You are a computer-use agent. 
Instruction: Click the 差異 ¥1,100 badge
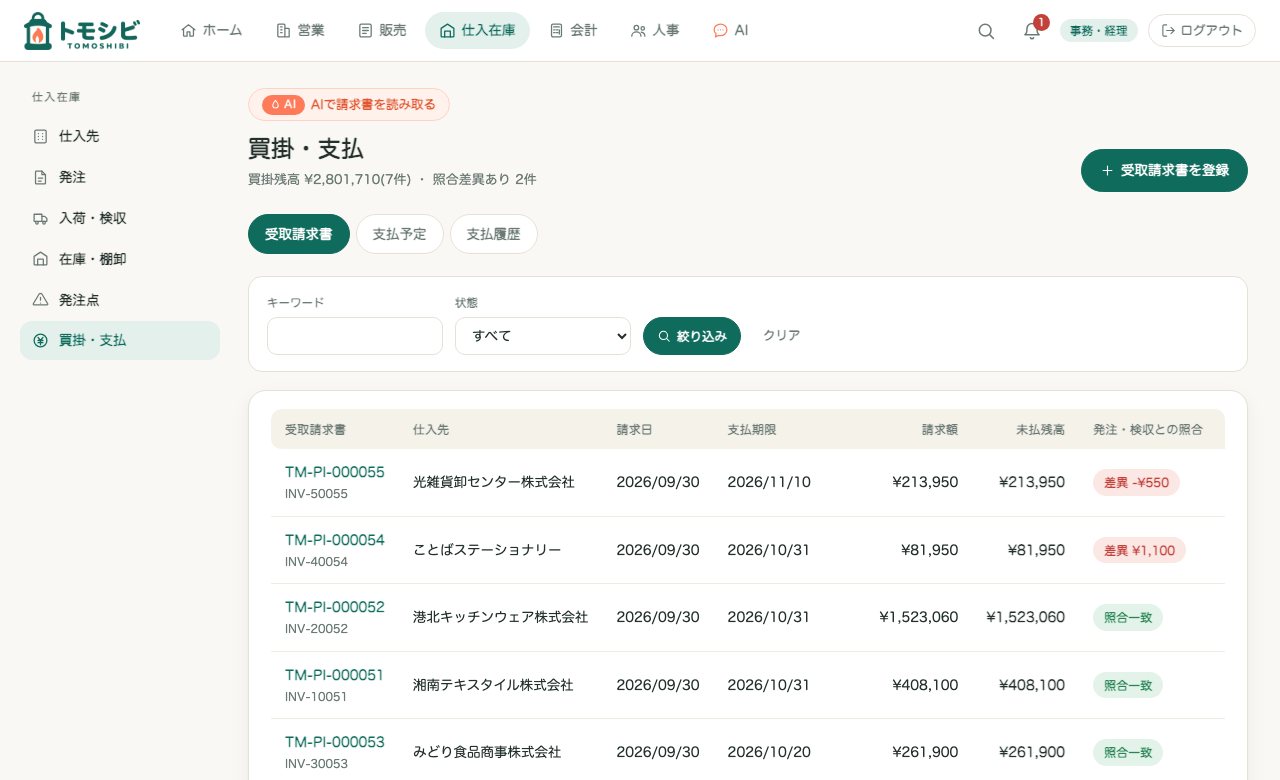1139,550
